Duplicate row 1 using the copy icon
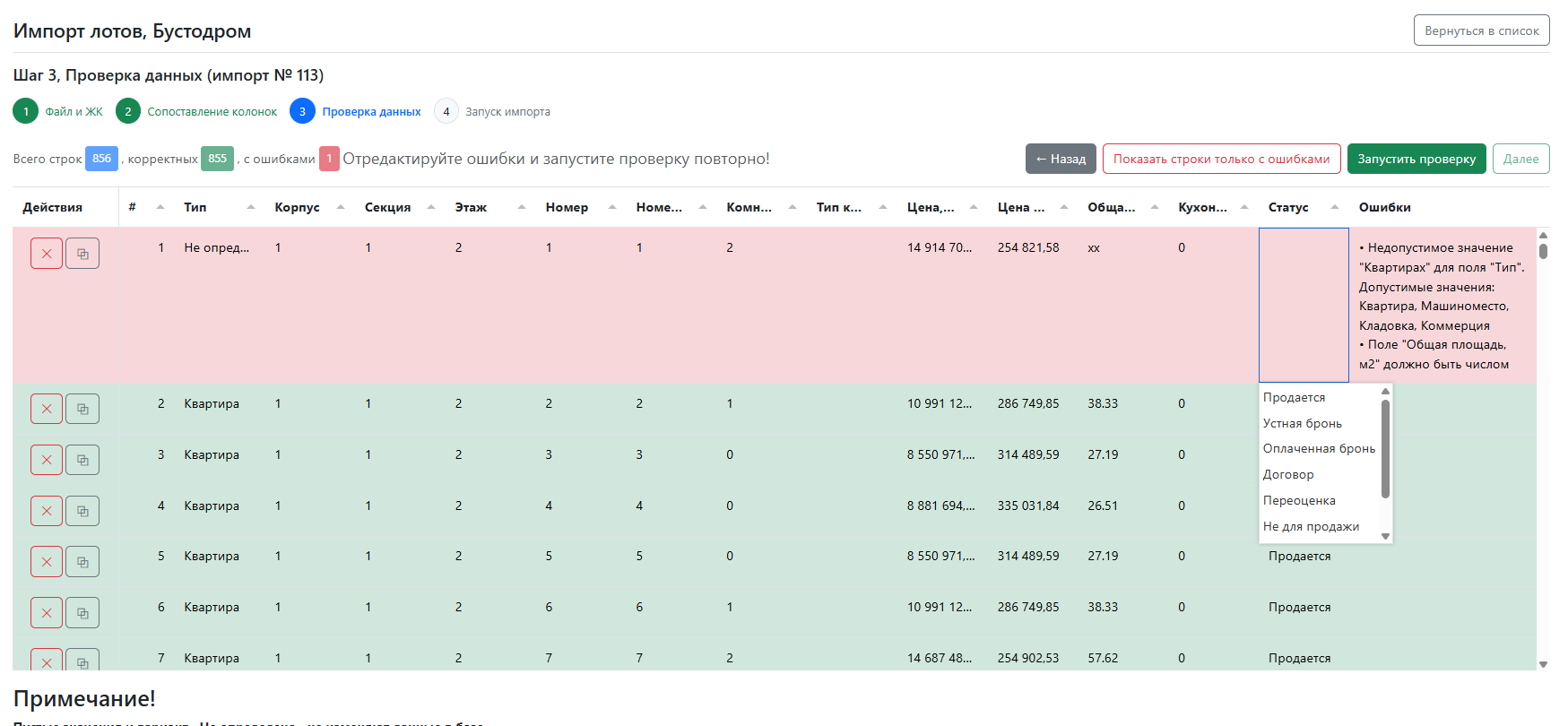Image resolution: width=1568 pixels, height=726 pixels. pyautogui.click(x=82, y=254)
